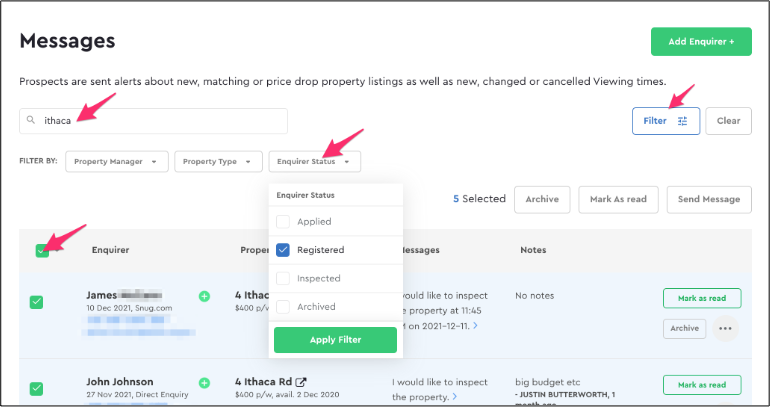
Task: Open the three-dot more options menu
Action: click(x=725, y=328)
